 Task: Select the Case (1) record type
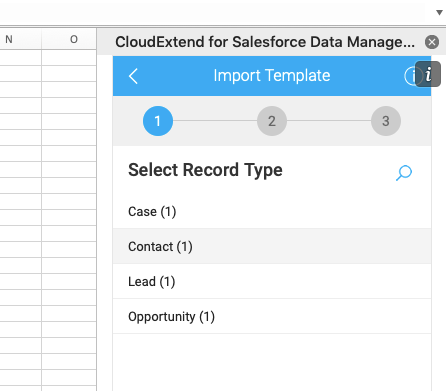click(272, 211)
